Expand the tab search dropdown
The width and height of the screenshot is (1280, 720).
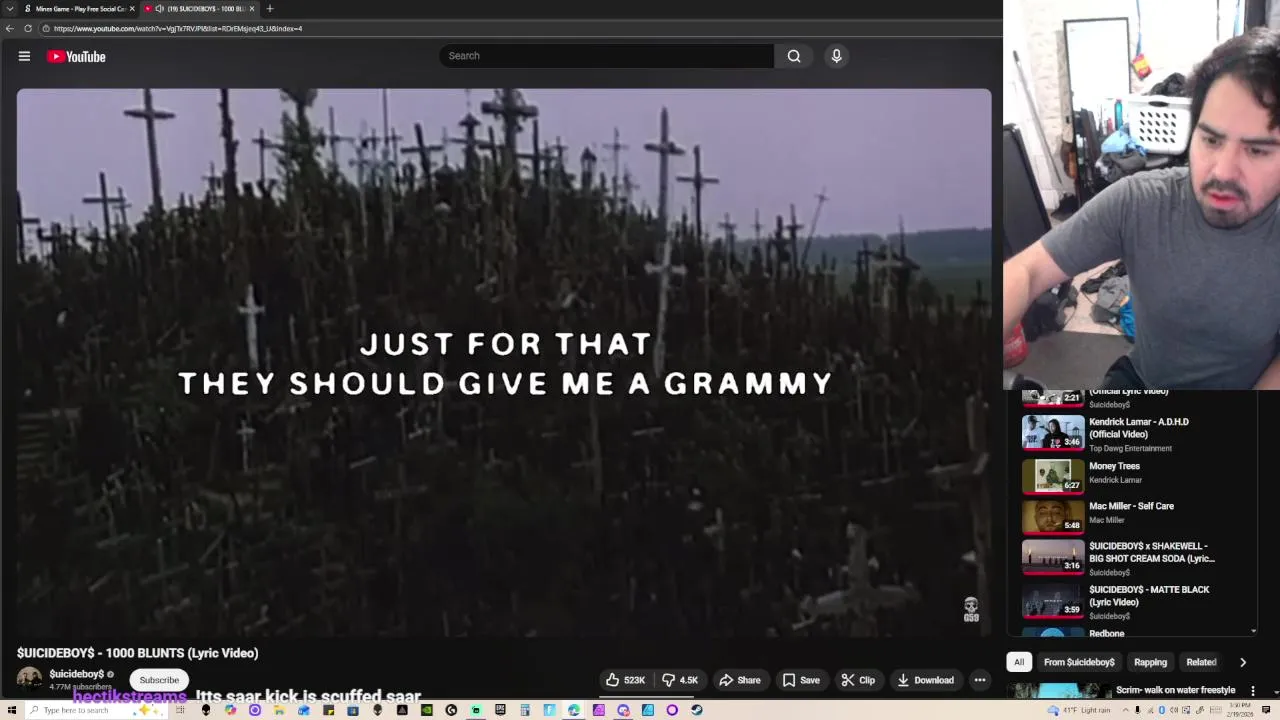coord(9,9)
